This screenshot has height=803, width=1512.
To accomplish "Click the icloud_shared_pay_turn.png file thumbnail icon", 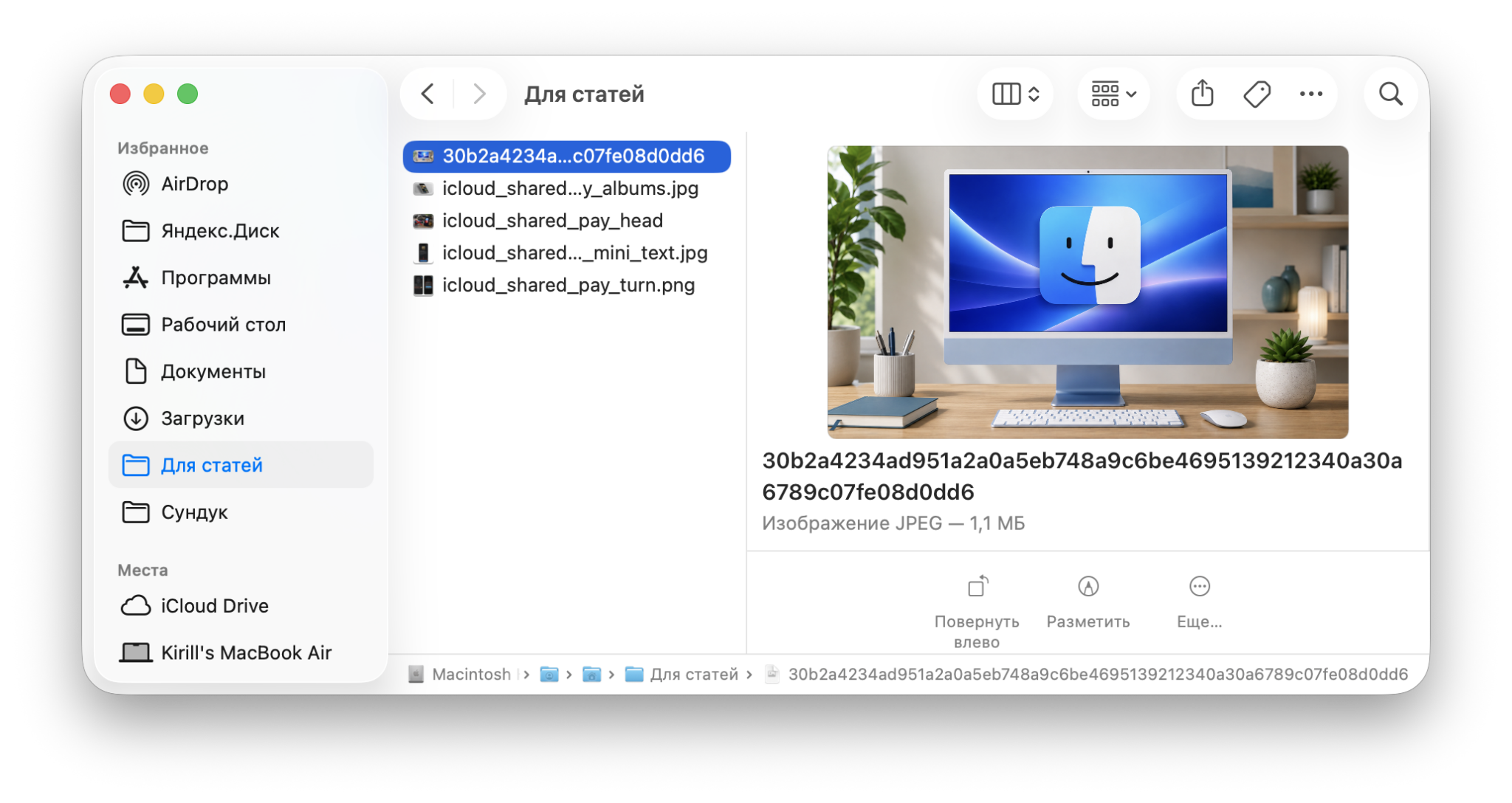I will tap(423, 286).
